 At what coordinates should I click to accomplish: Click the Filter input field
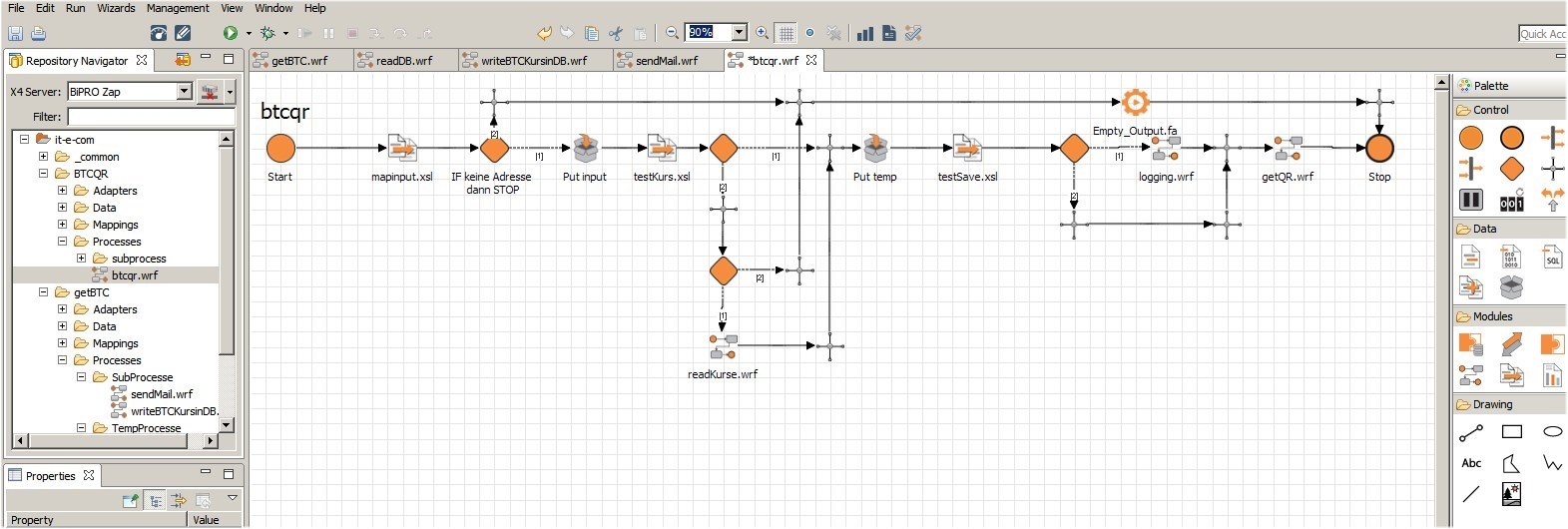152,117
